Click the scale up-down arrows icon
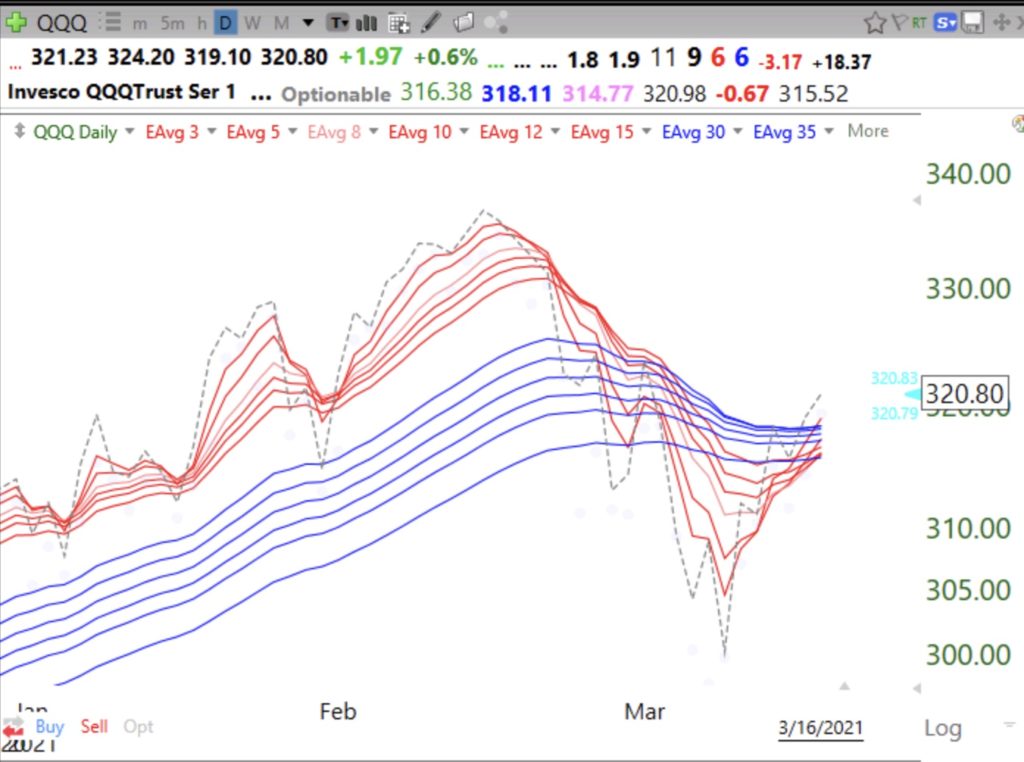Screen dimensions: 1024x762 pos(20,131)
